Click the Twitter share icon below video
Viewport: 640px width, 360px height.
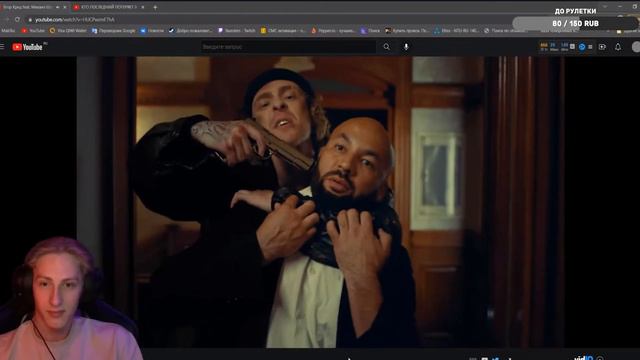click(x=496, y=358)
